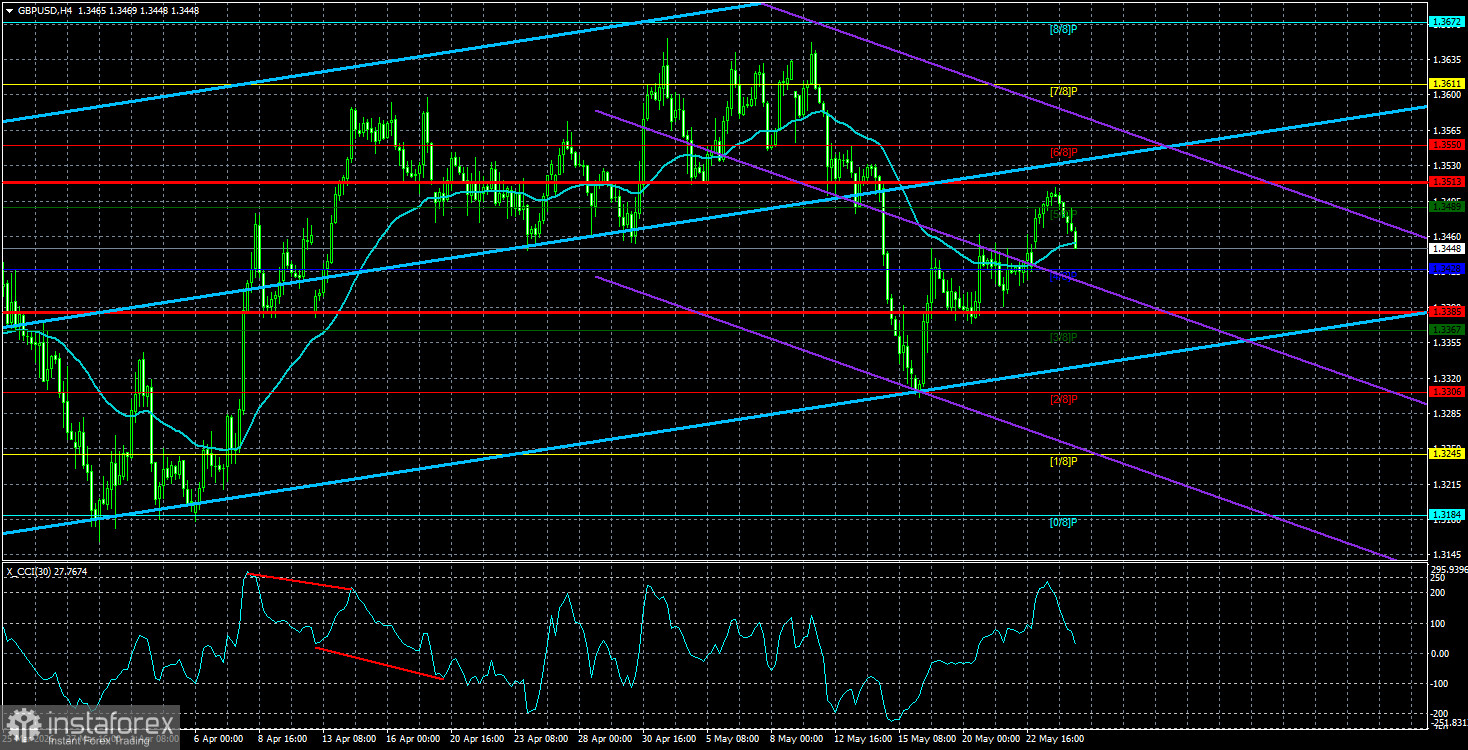Click the 16 Apr 00:00 time label
Viewport: 1468px width, 750px height.
411,739
